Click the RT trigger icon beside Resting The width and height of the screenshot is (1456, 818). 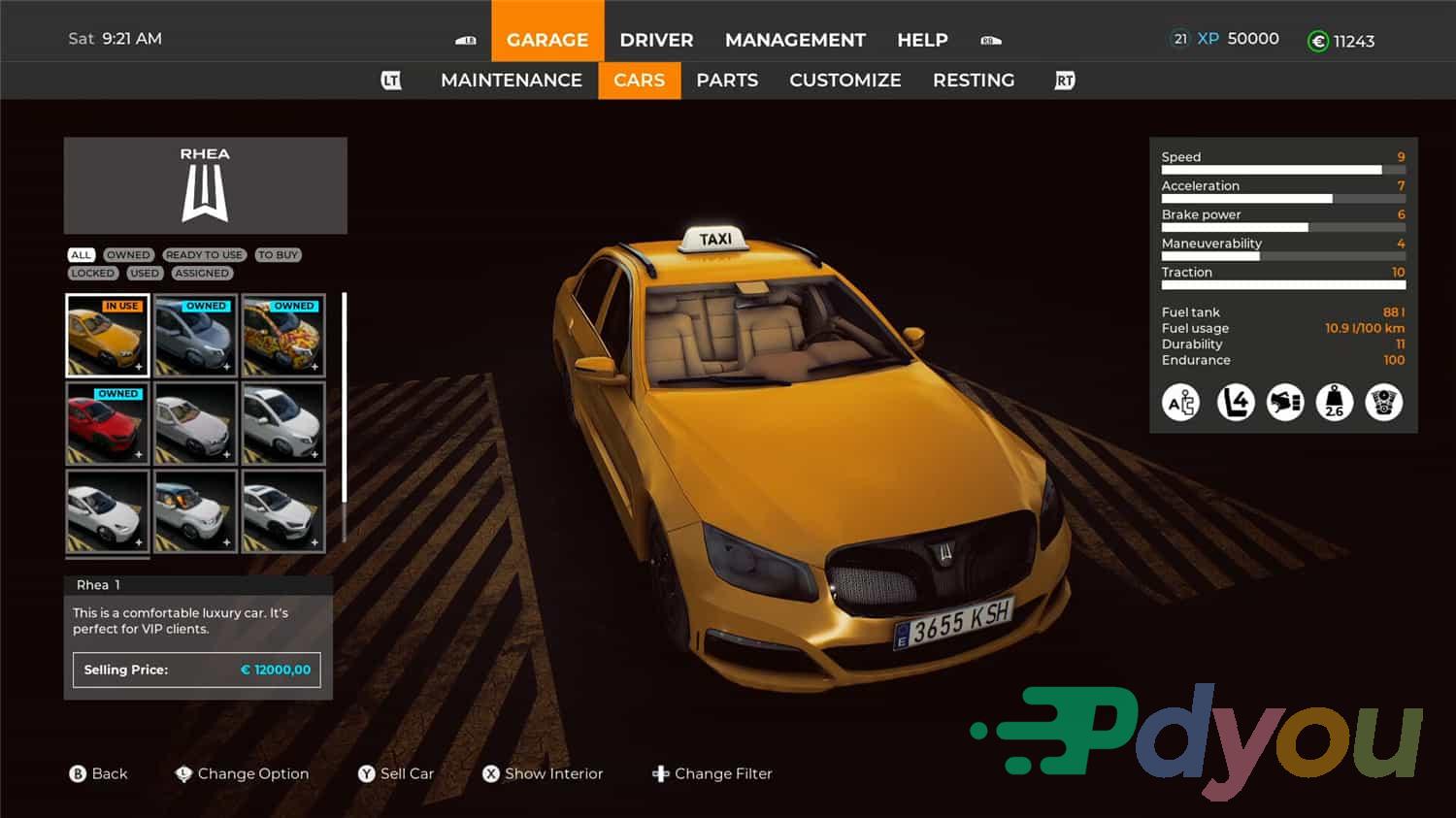pos(1065,81)
